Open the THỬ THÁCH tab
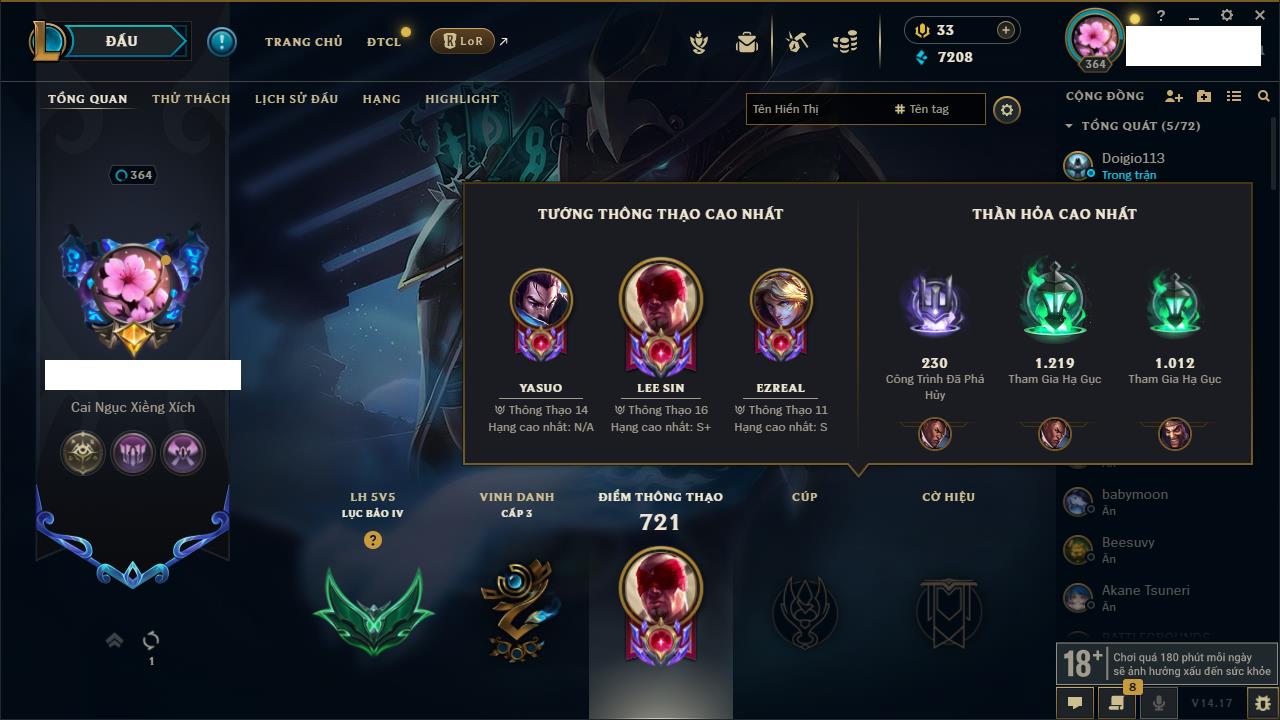The image size is (1280, 720). (x=191, y=99)
